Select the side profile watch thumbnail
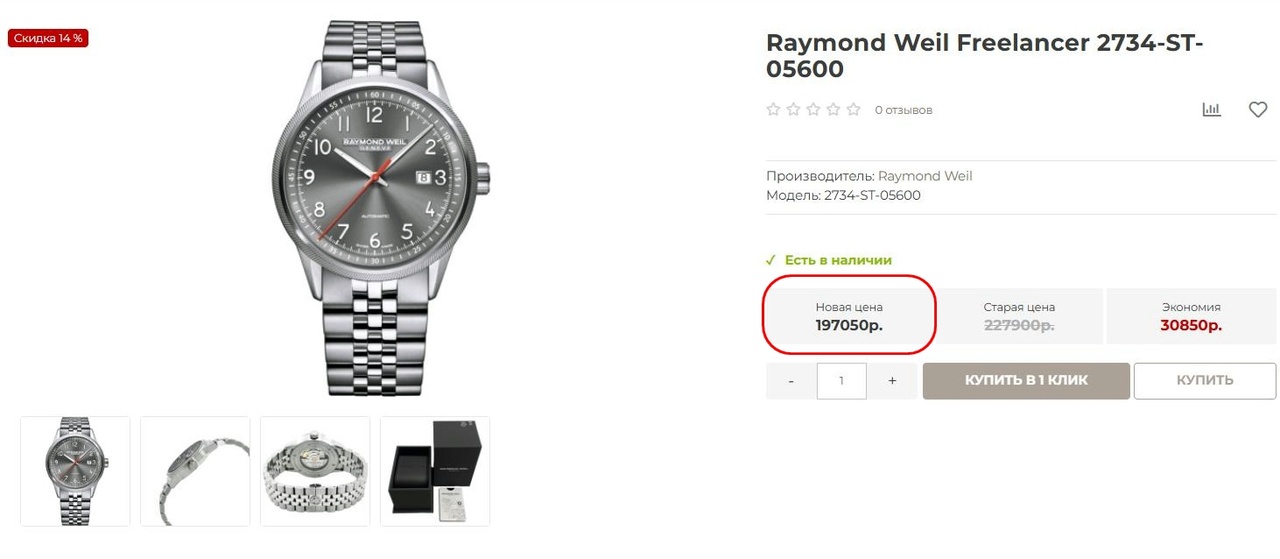Image resolution: width=1280 pixels, height=559 pixels. coord(195,471)
